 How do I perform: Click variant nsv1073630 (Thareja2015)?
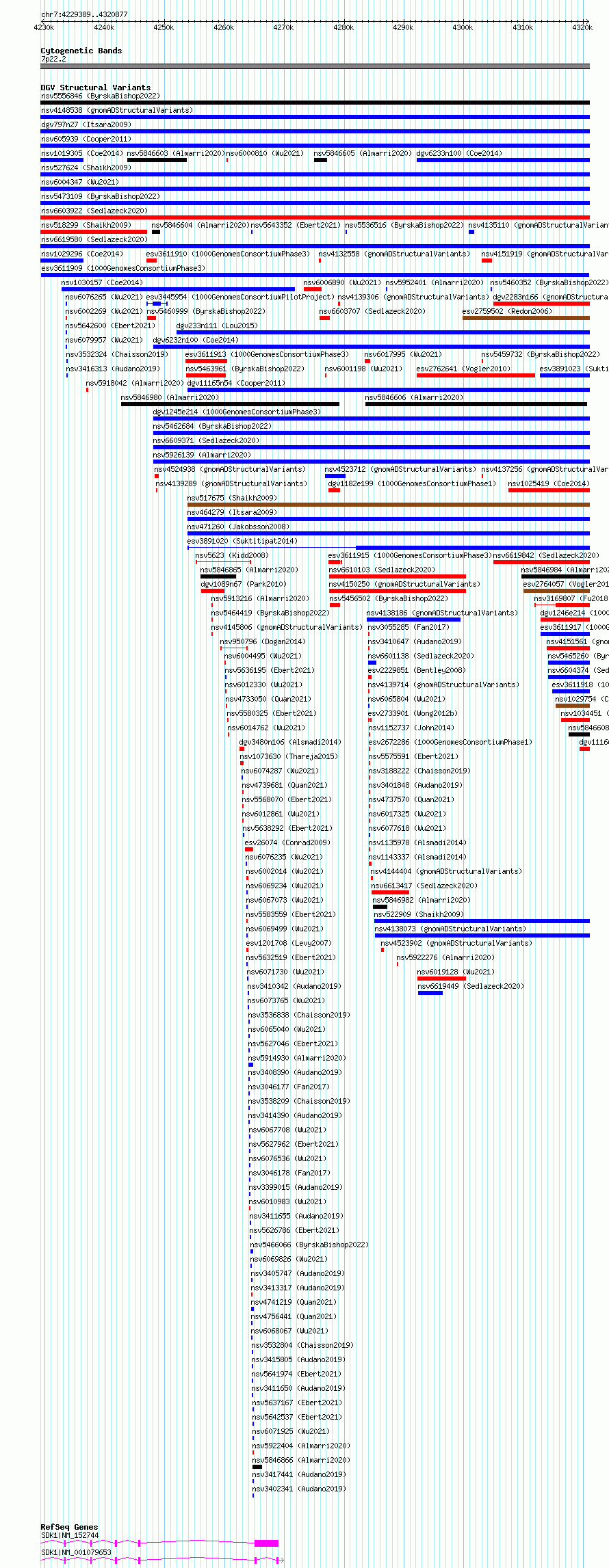pyautogui.click(x=289, y=757)
